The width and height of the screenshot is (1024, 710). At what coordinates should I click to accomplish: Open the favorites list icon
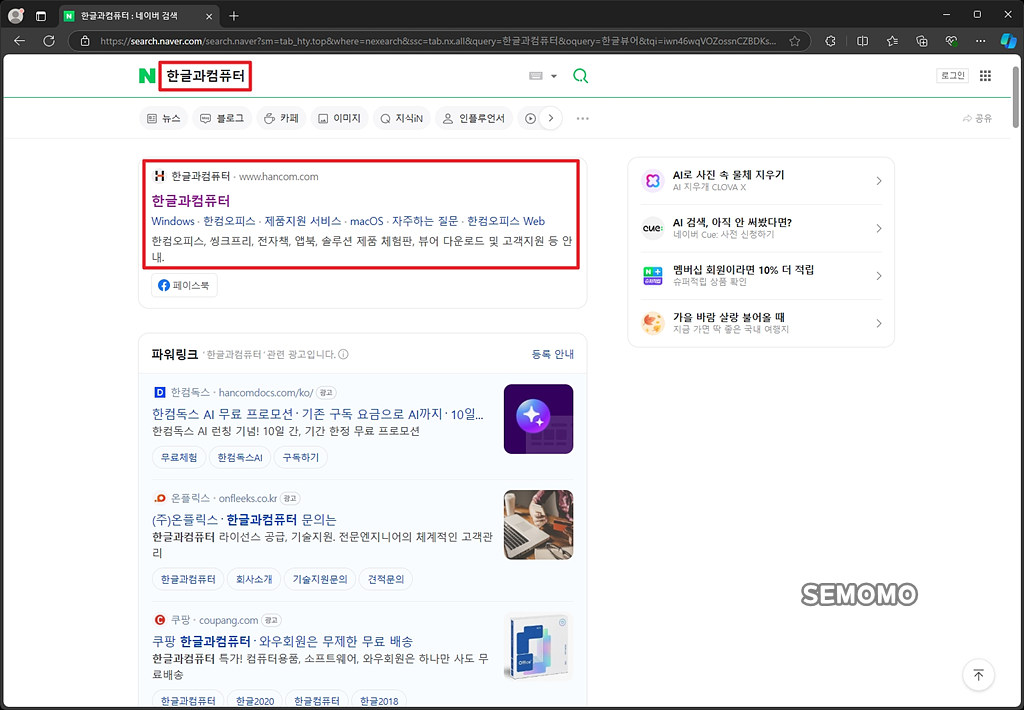[x=892, y=41]
